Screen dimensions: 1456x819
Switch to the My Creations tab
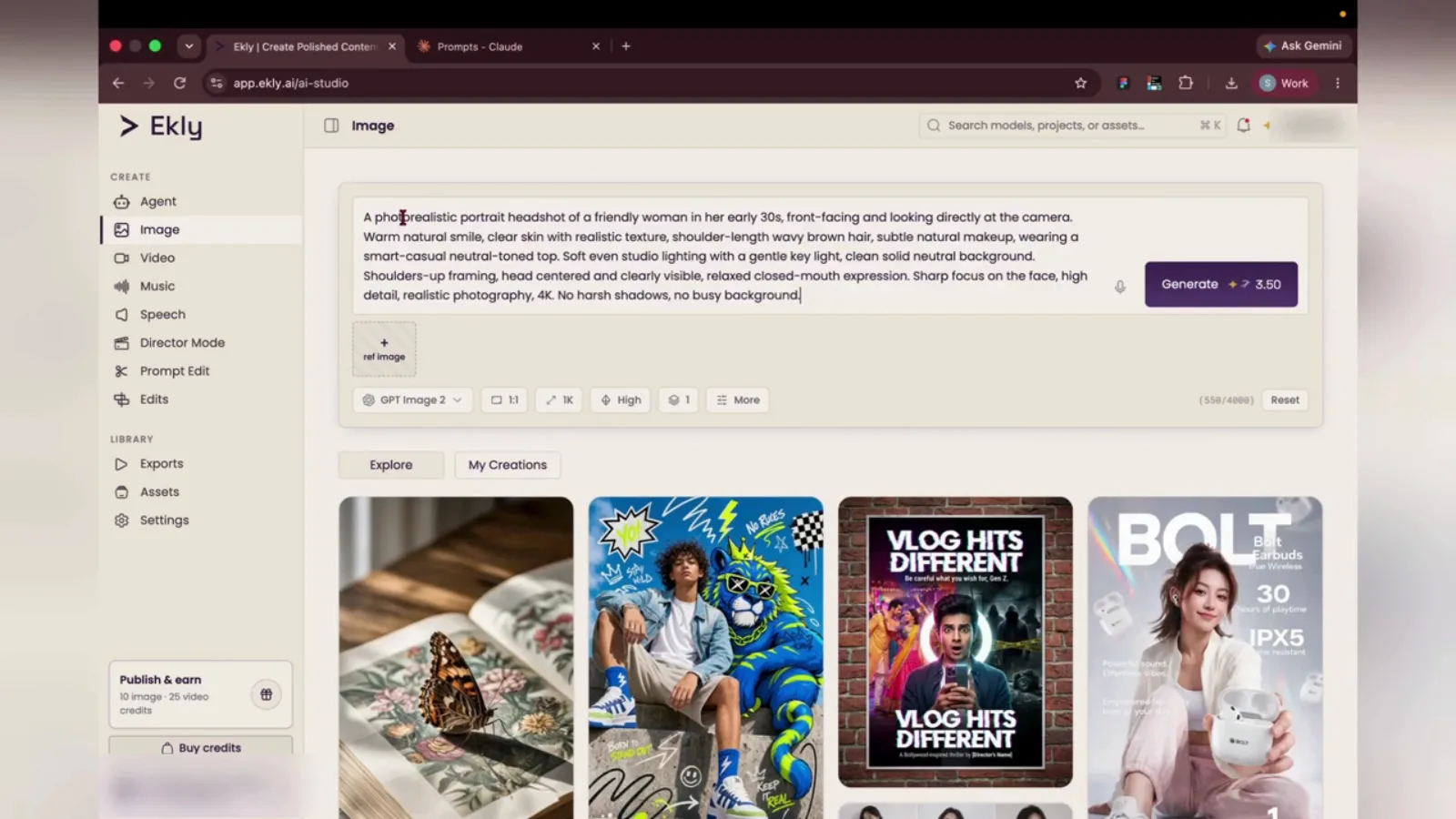[x=508, y=465]
